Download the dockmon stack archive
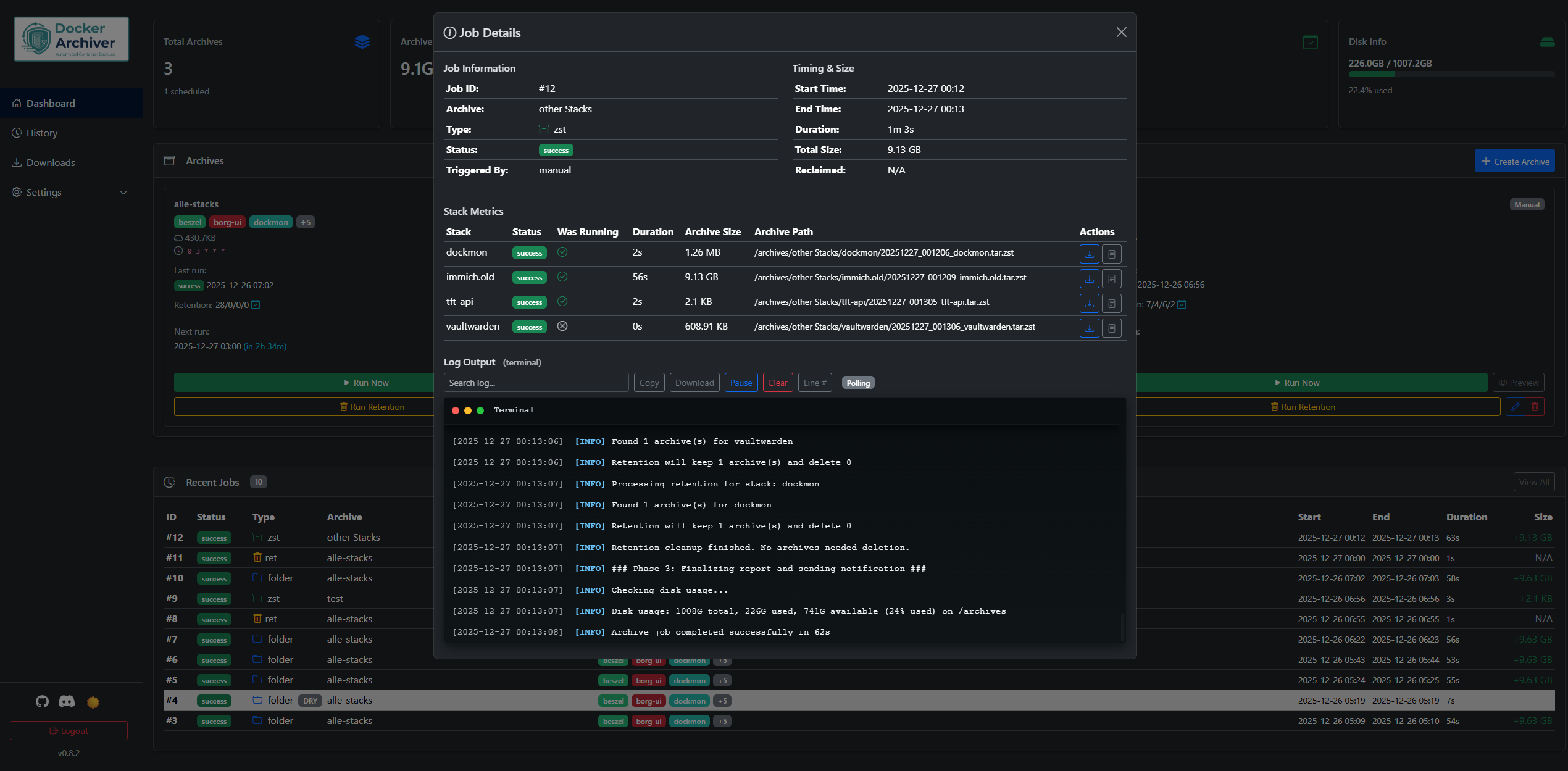 coord(1089,254)
